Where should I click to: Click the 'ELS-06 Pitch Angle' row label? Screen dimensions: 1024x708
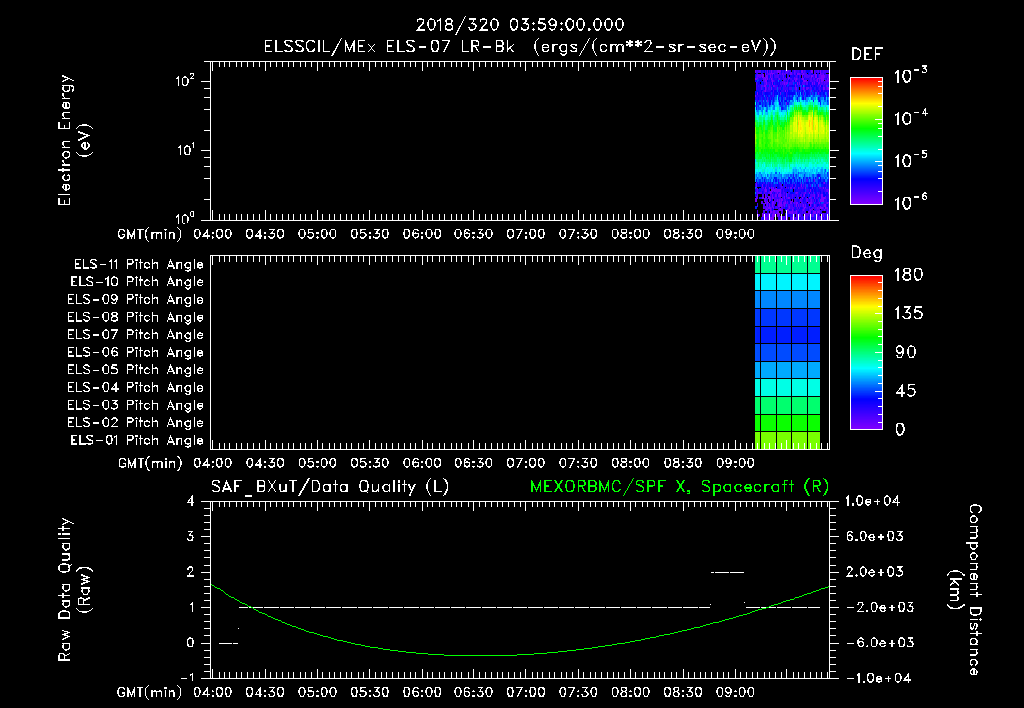tap(135, 353)
